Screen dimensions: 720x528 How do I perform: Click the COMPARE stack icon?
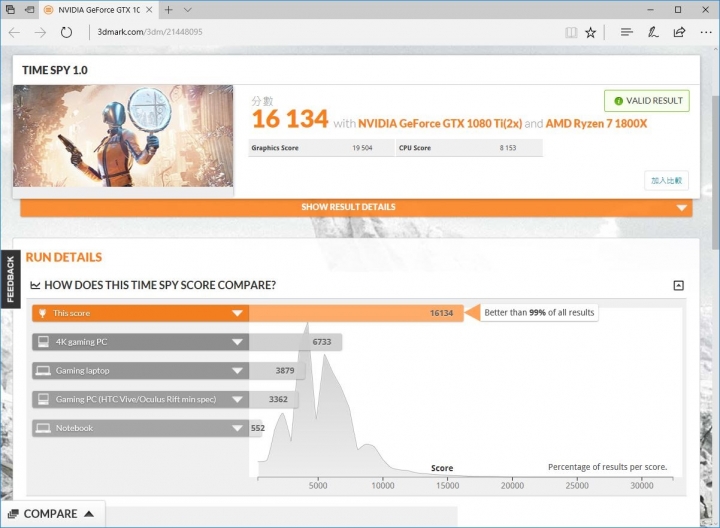[x=13, y=514]
